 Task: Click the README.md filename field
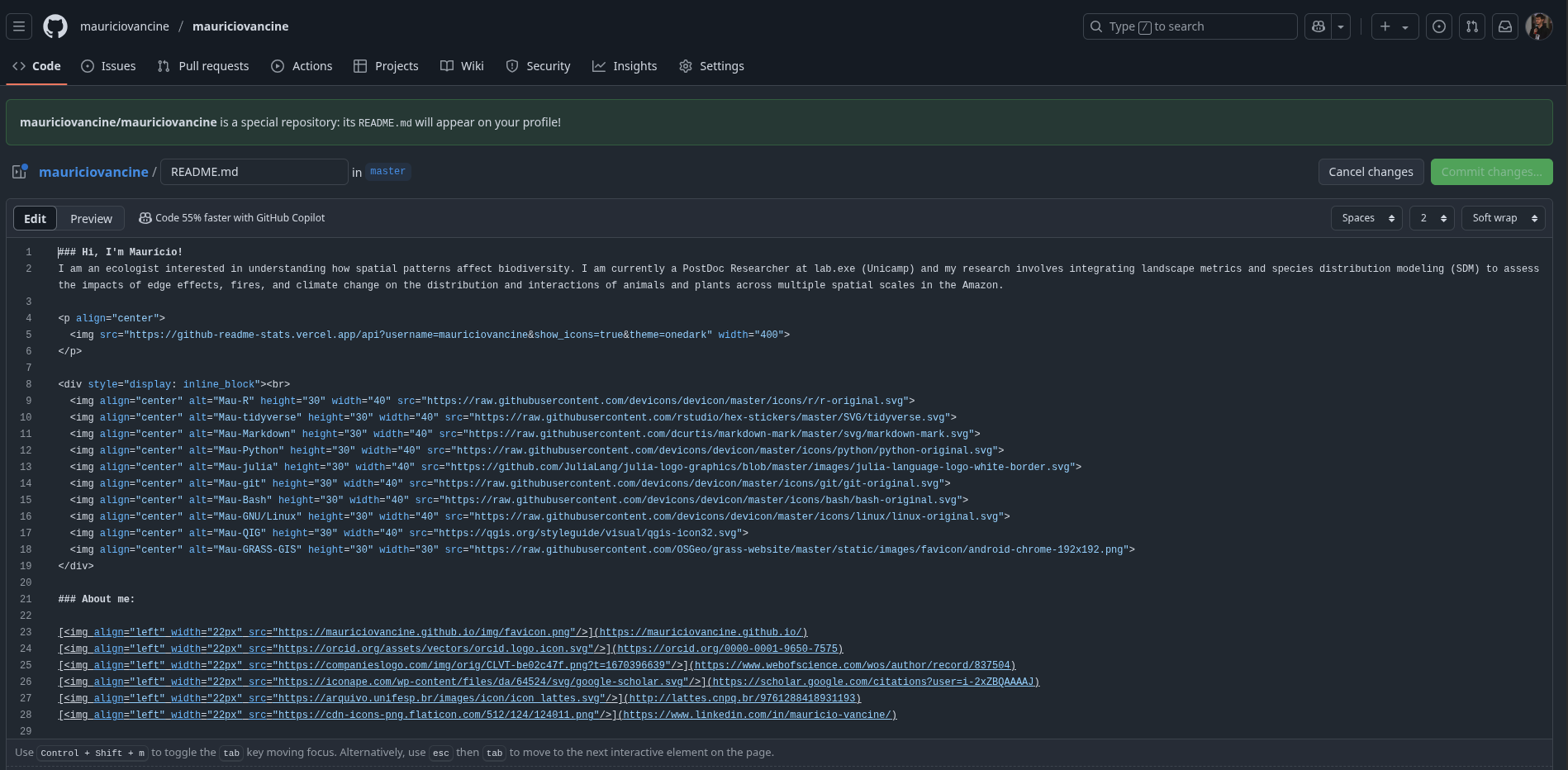click(x=254, y=172)
